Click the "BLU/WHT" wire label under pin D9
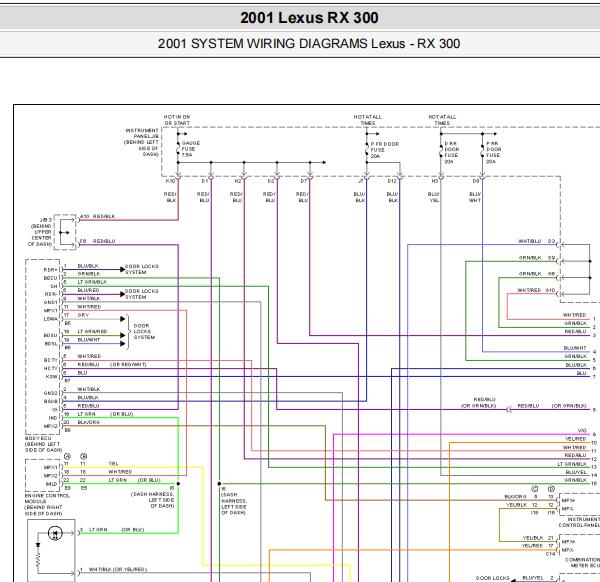600x582 pixels. coord(475,197)
